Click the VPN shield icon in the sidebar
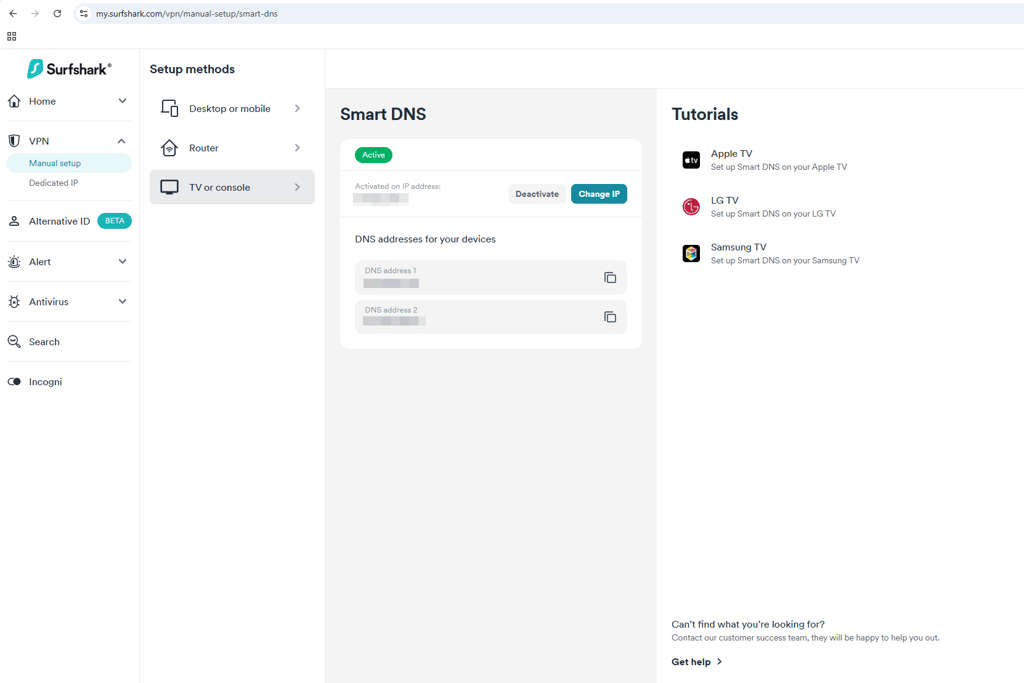1024x683 pixels. (x=14, y=141)
